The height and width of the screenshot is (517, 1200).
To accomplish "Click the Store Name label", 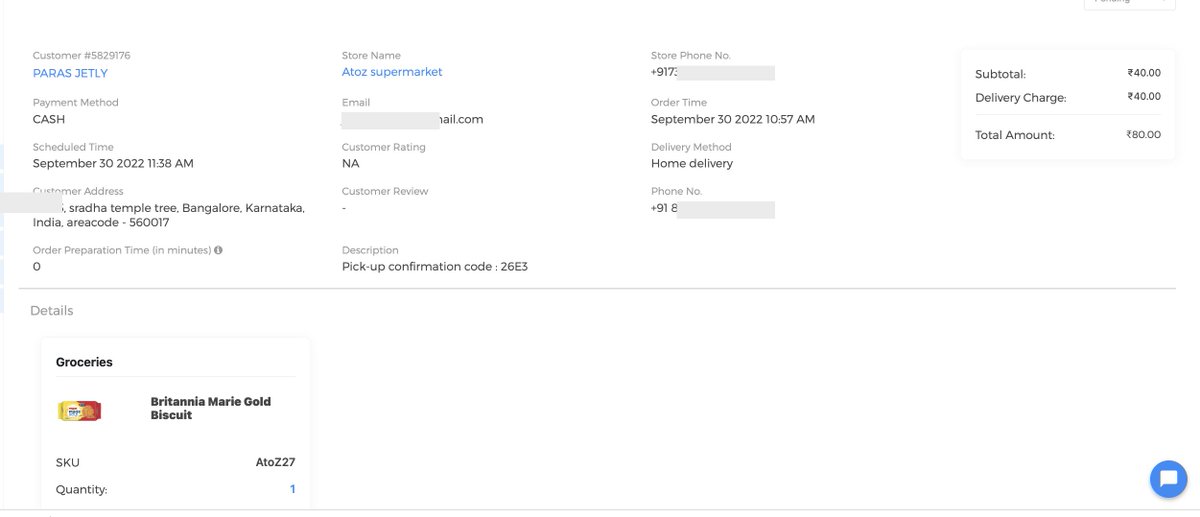I will (371, 55).
